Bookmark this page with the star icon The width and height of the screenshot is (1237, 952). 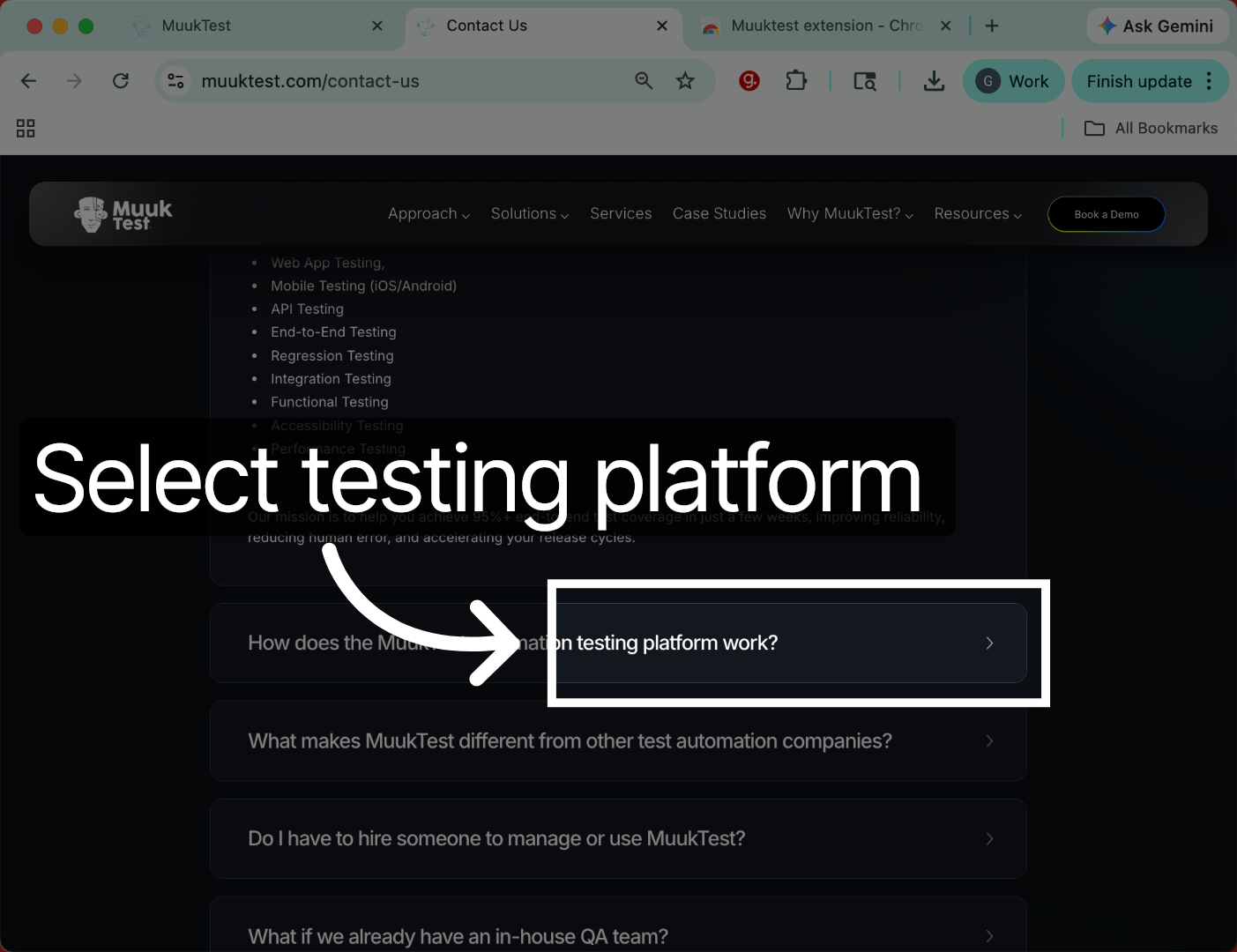pos(685,81)
